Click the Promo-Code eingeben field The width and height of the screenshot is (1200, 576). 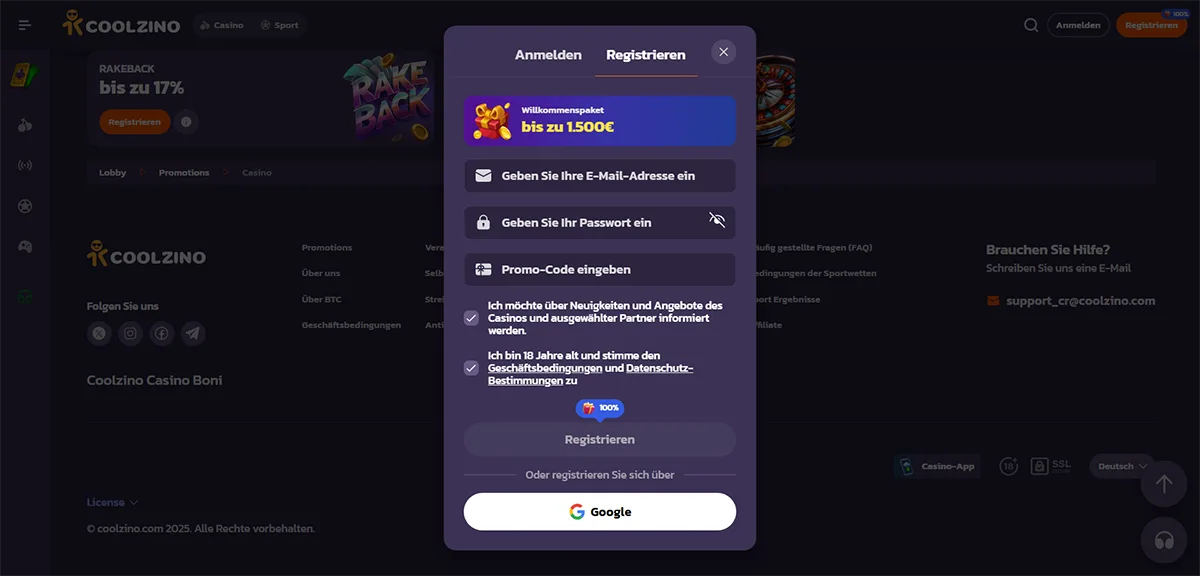(600, 270)
